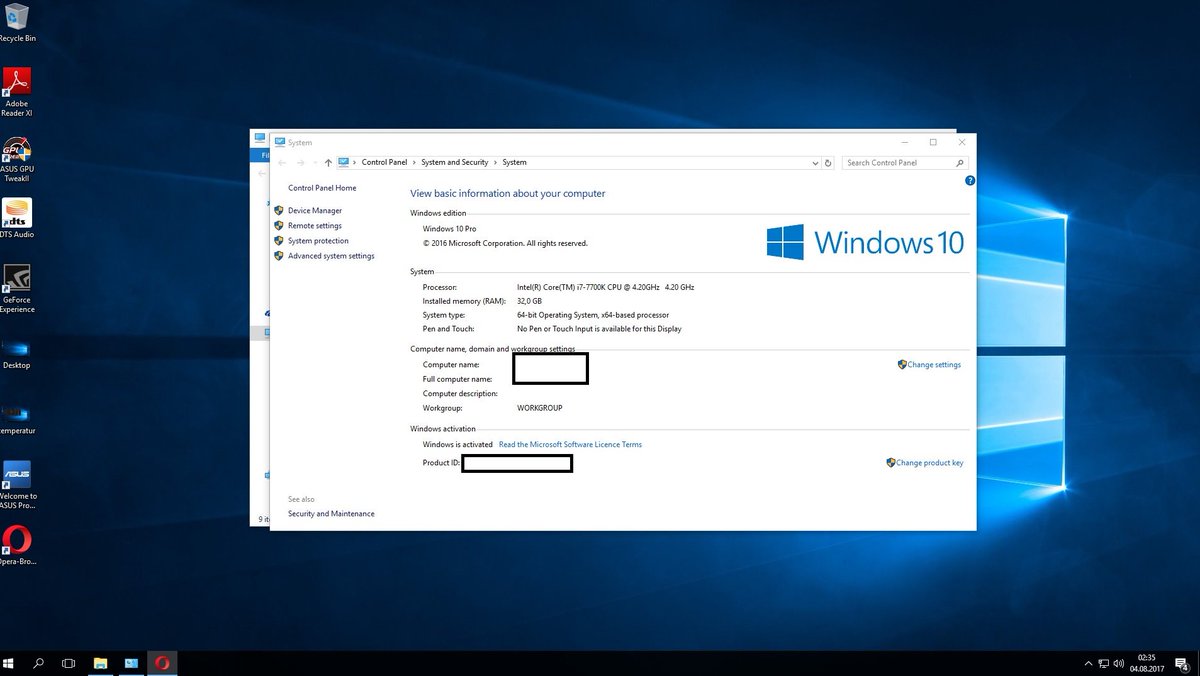Expand arrow after Control Panel breadcrumb

point(414,162)
